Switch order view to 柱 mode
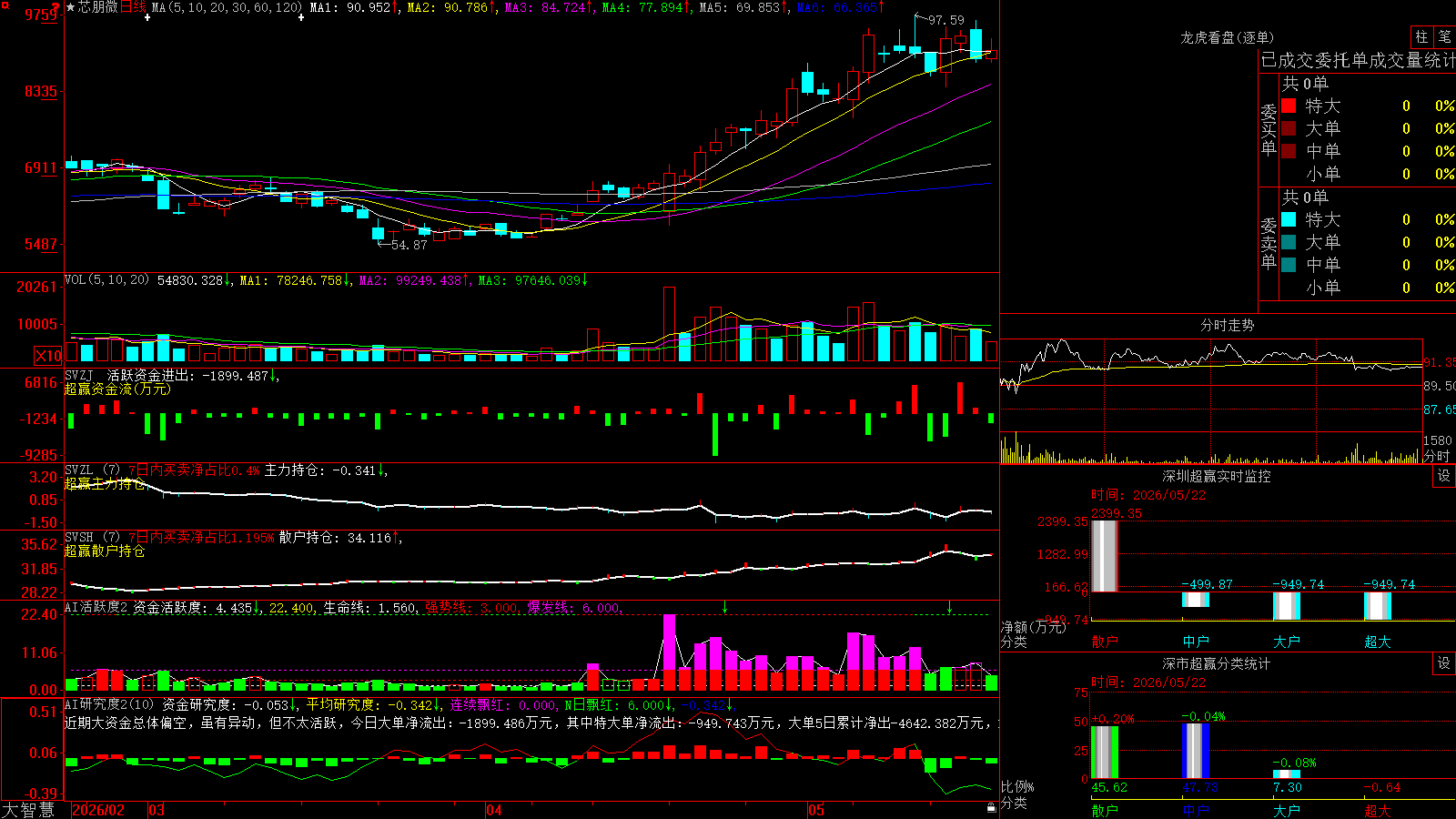 click(x=1421, y=37)
